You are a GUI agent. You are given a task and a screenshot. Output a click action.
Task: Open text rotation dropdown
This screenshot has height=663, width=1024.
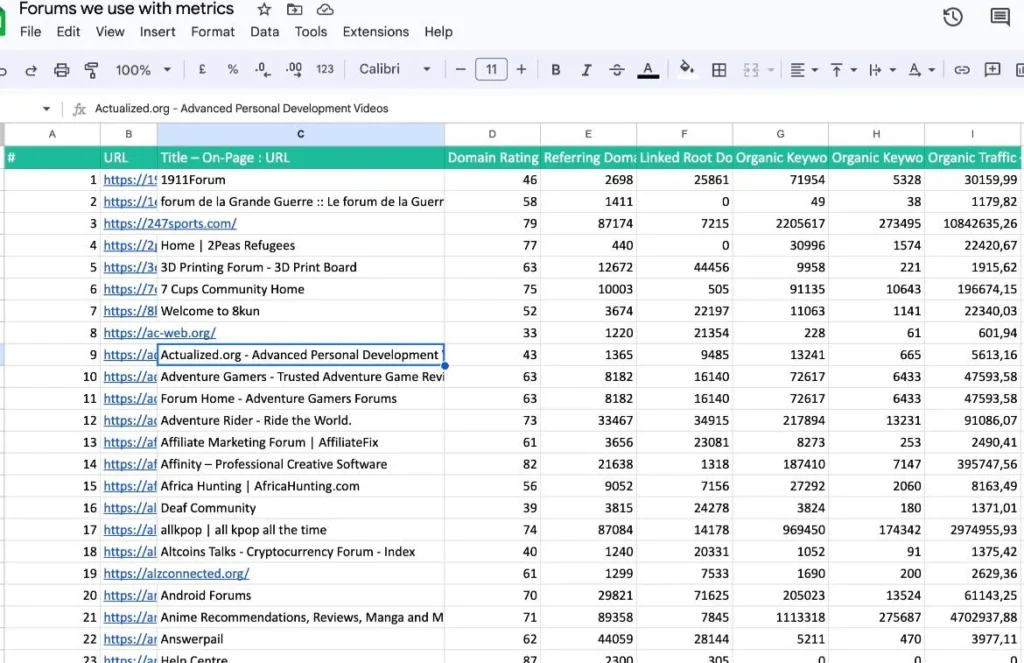coord(921,70)
